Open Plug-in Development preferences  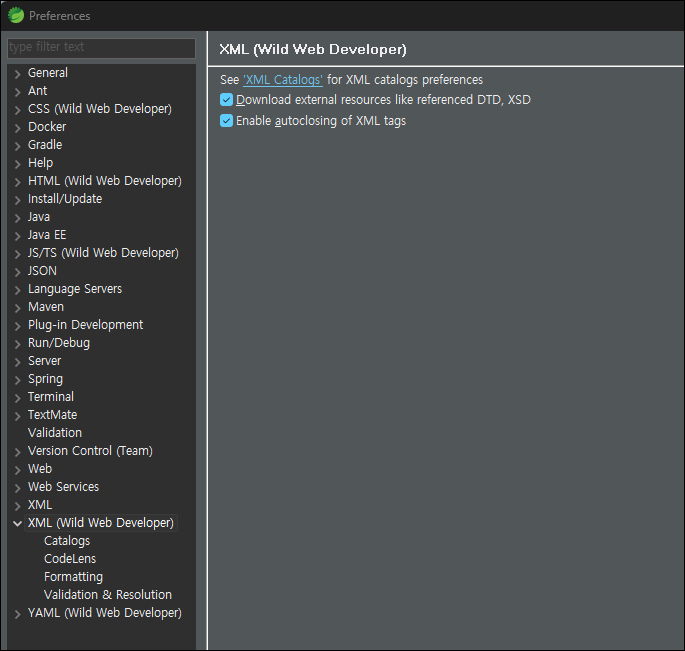85,325
